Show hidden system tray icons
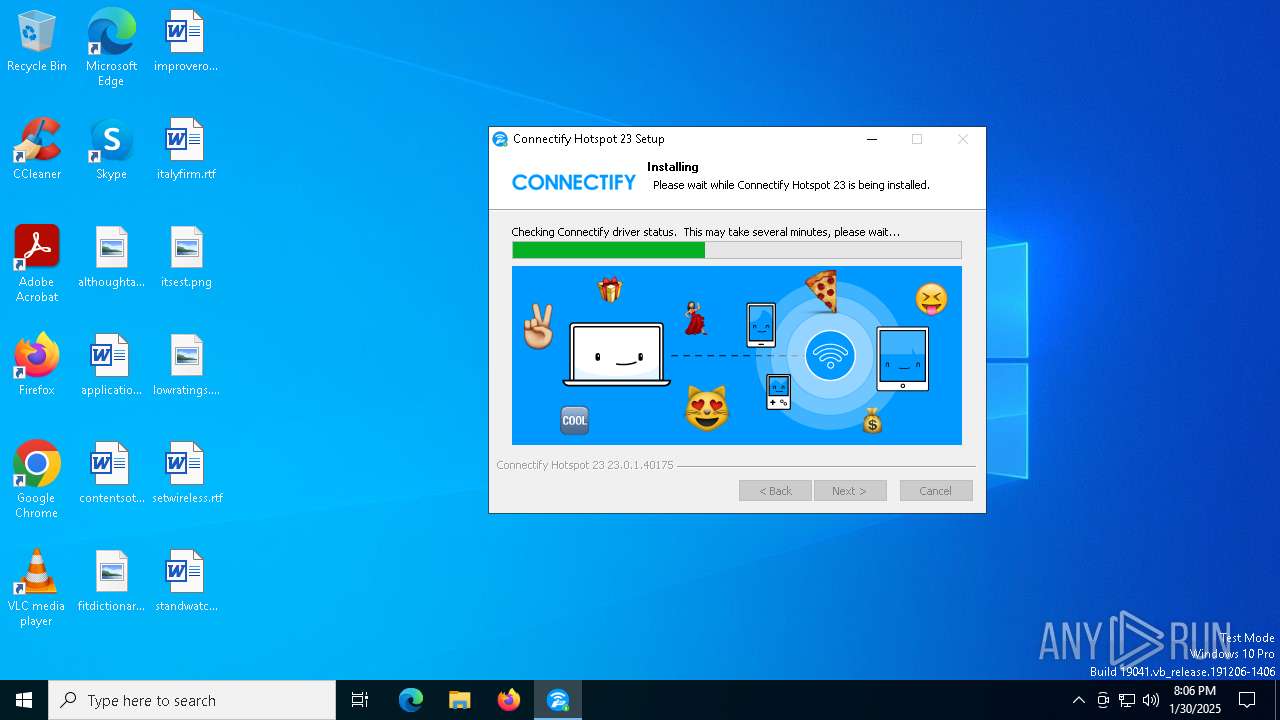The height and width of the screenshot is (720, 1280). [1078, 700]
